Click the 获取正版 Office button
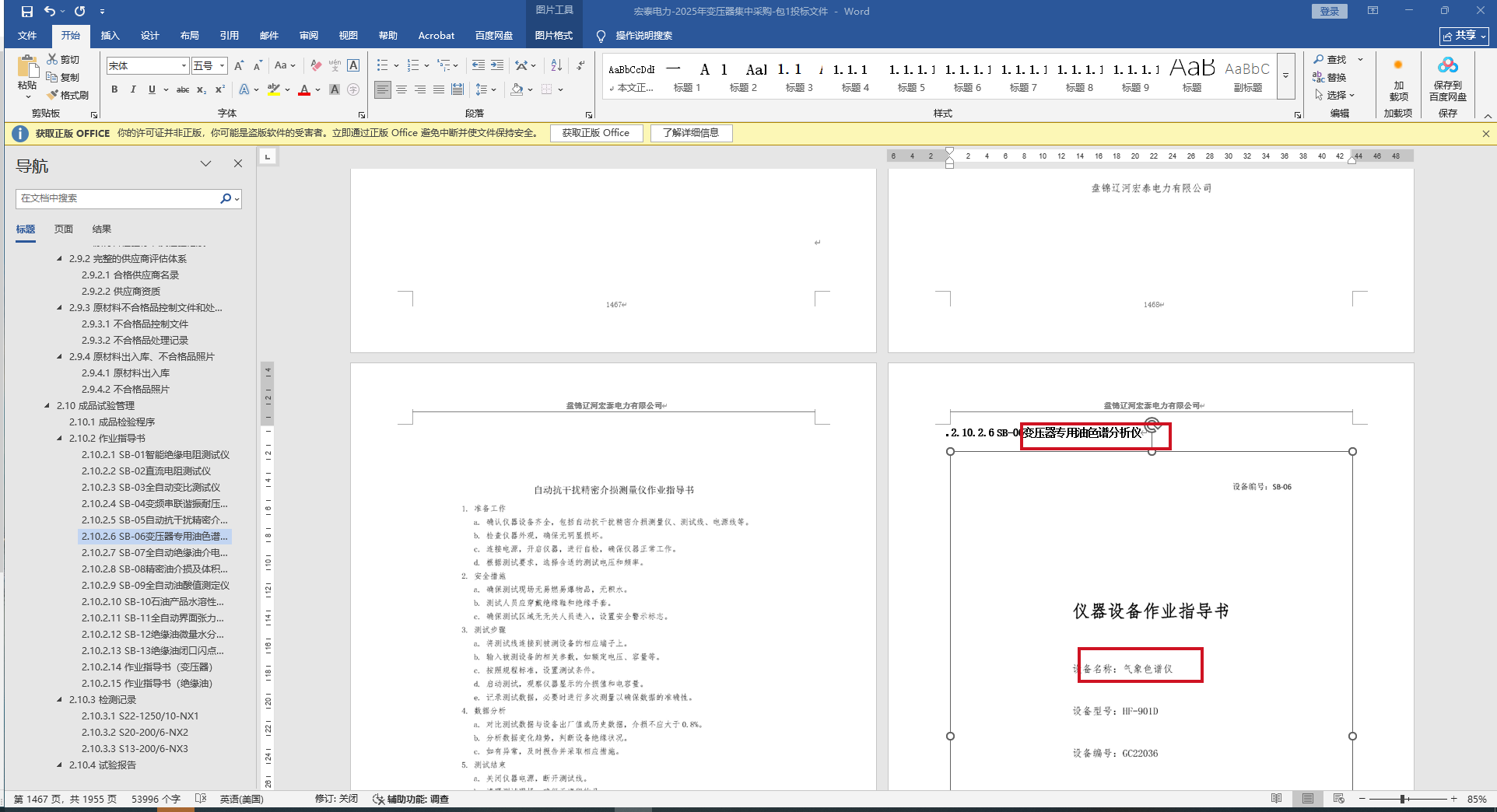 click(596, 133)
